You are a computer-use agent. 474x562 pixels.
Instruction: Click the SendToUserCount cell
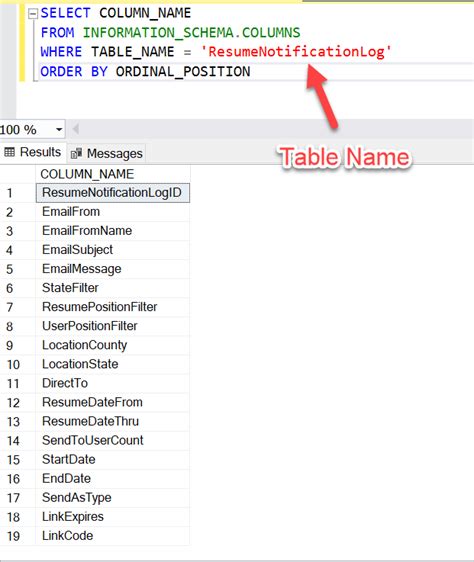click(113, 440)
